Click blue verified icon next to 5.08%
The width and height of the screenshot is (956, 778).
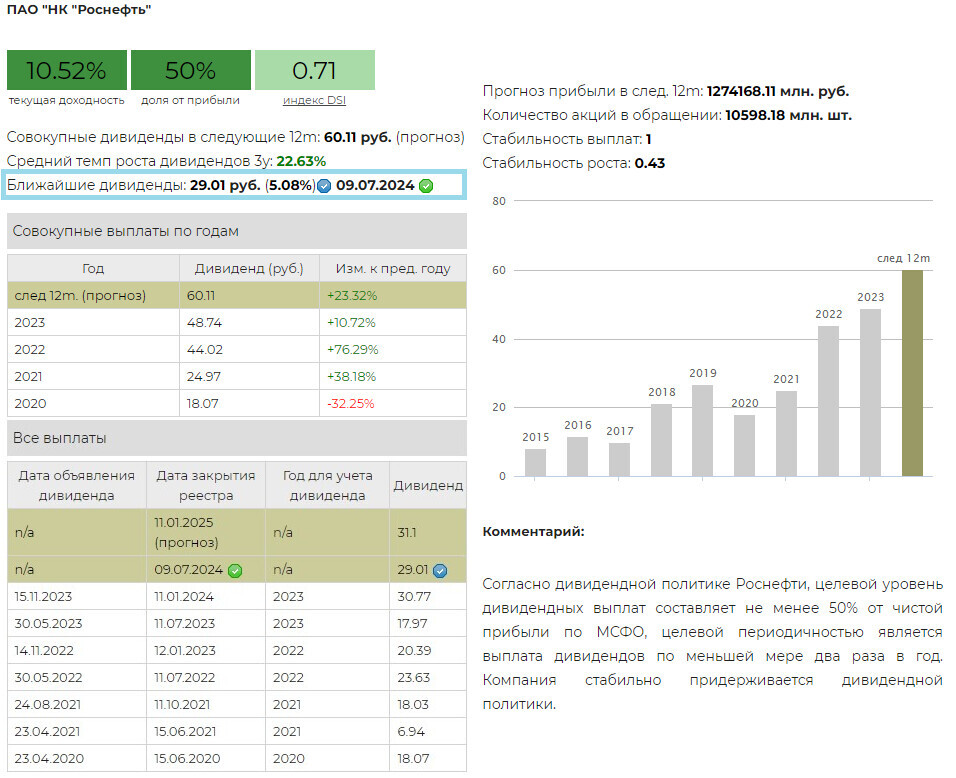[324, 186]
